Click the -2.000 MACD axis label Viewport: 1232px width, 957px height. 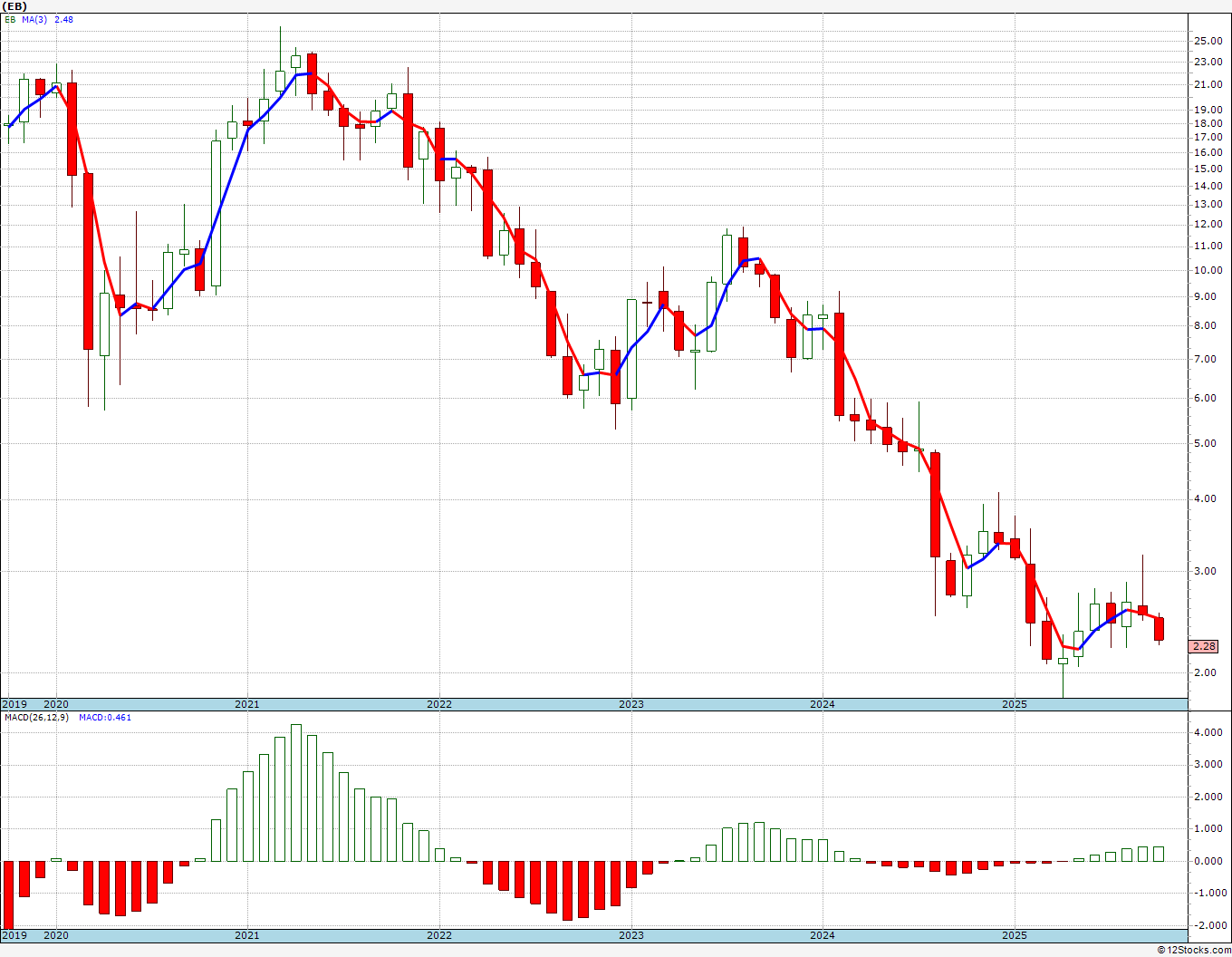1208,925
